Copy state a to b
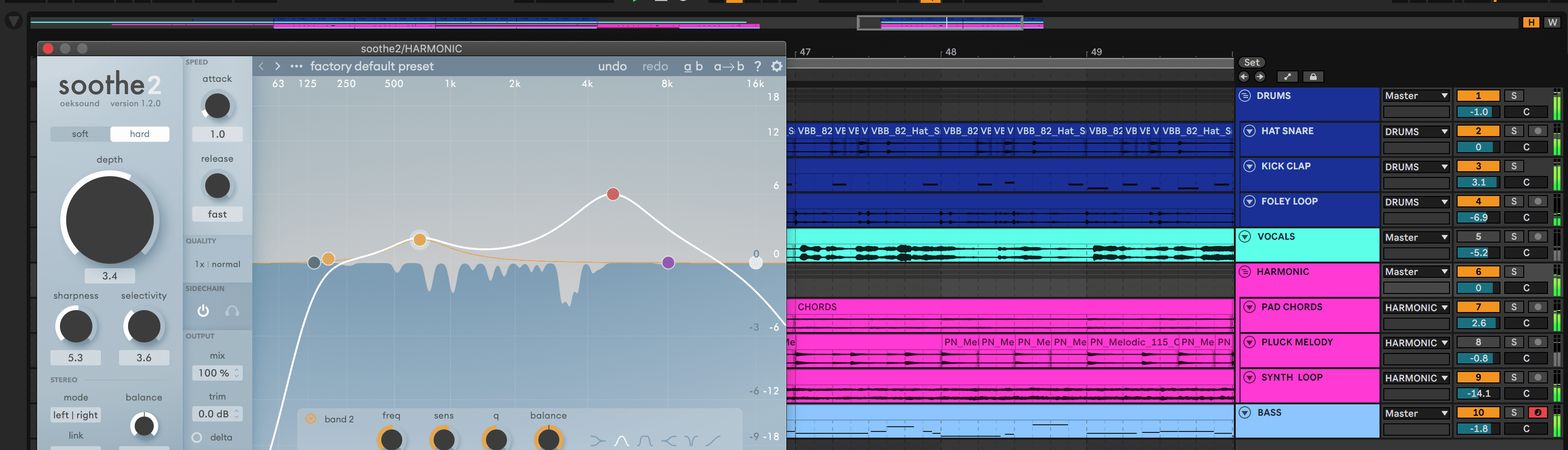1568x450 pixels. coord(729,66)
